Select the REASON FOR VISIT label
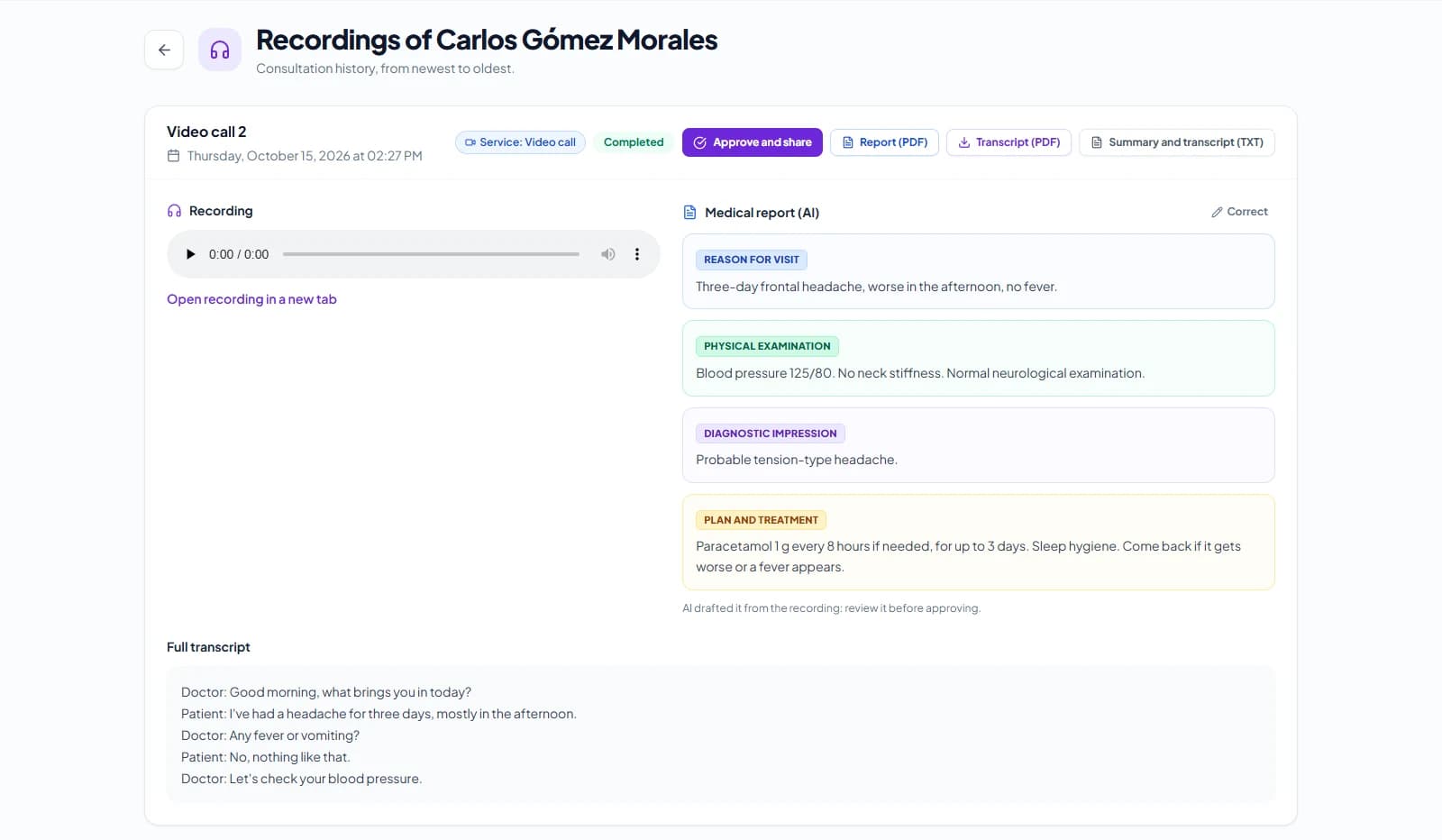This screenshot has width=1442, height=840. tap(752, 260)
